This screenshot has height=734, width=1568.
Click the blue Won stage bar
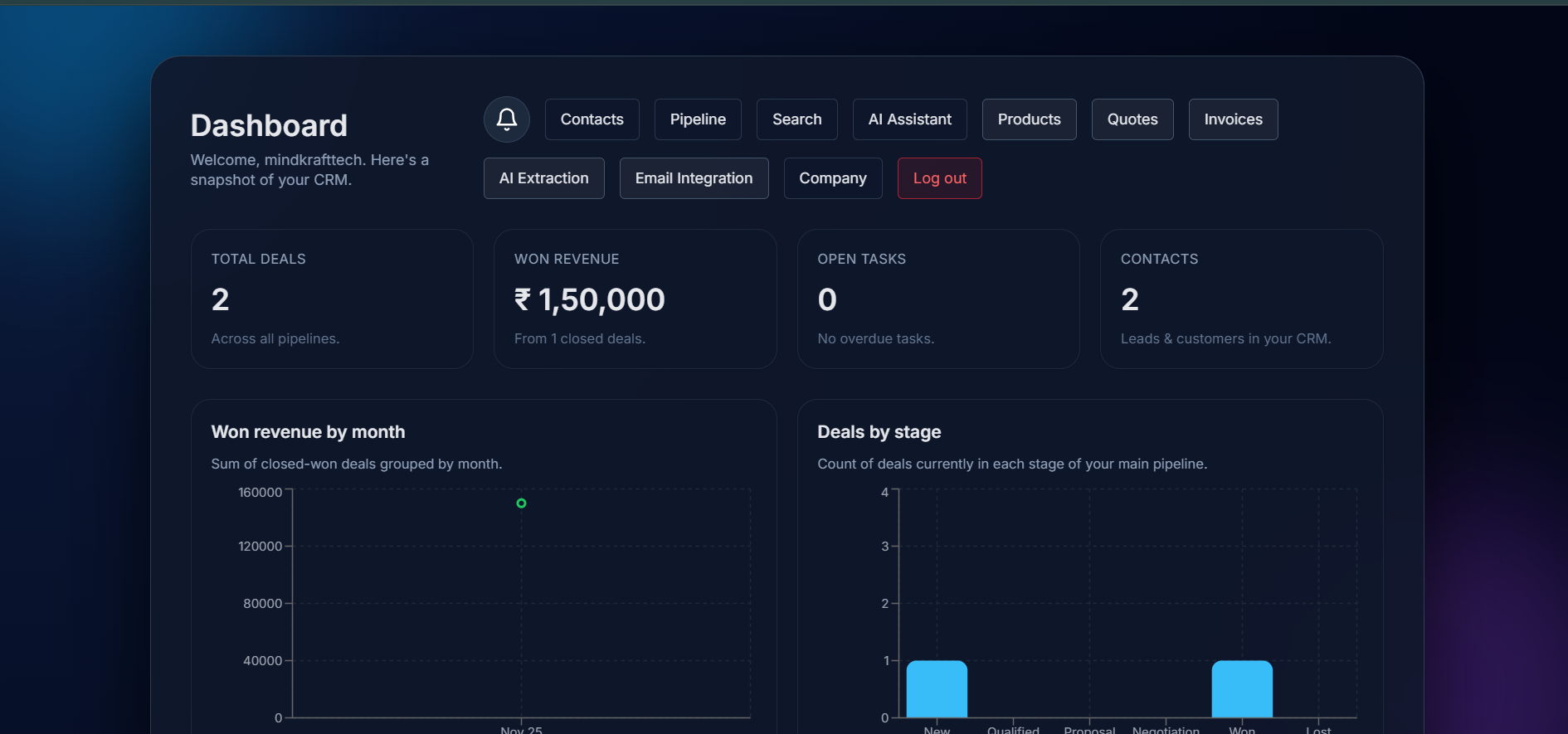(1242, 689)
